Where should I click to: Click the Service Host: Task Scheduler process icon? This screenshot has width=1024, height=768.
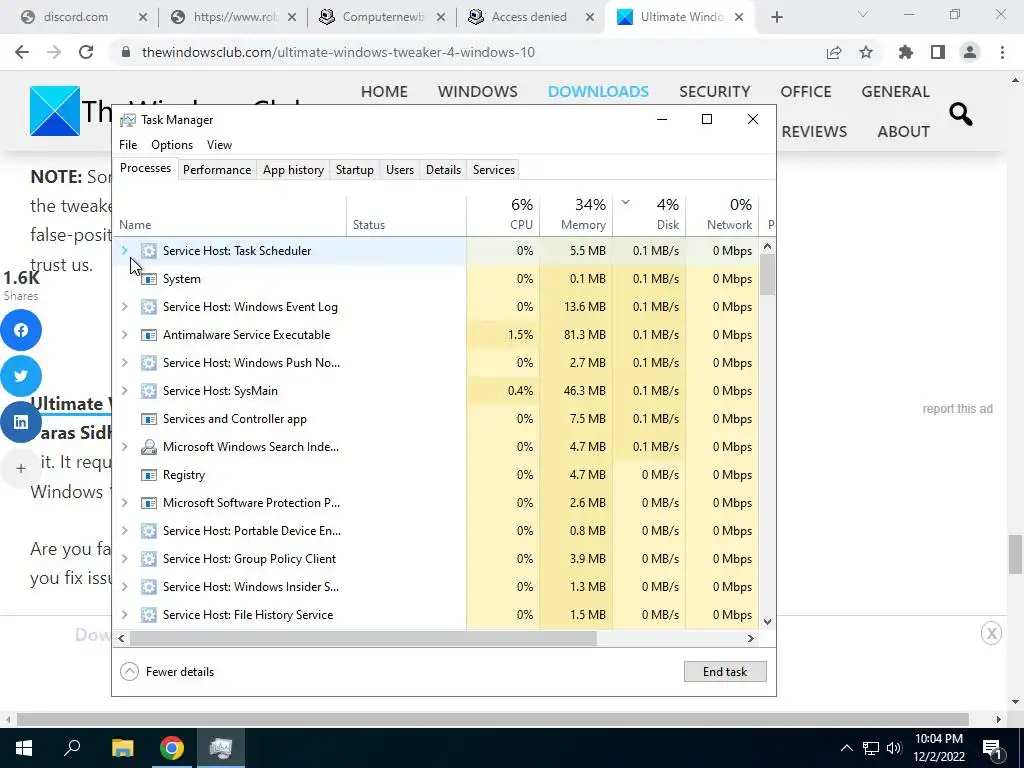click(x=149, y=251)
